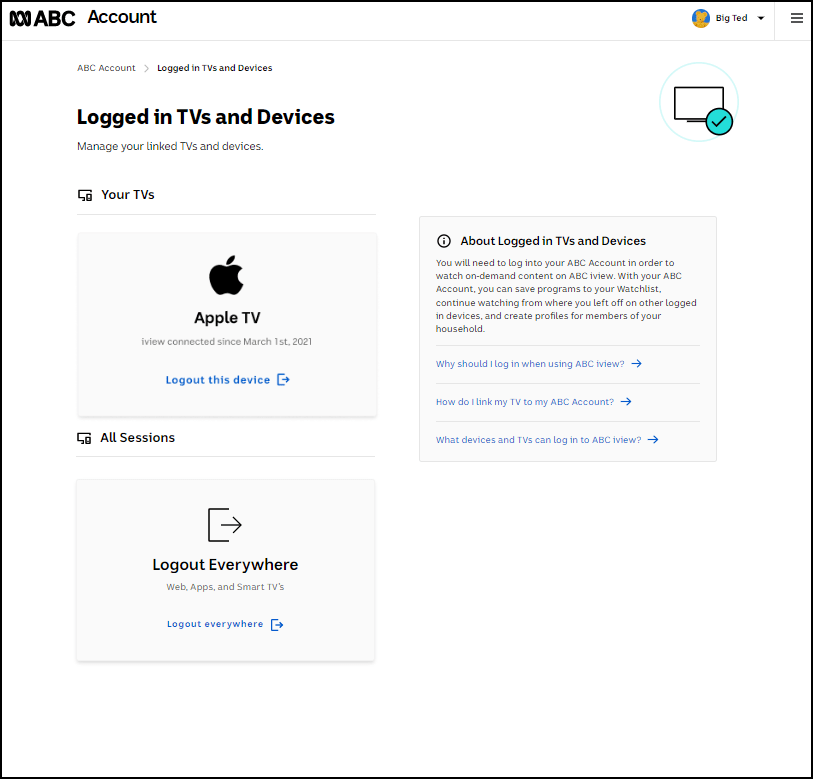This screenshot has height=779, width=813.
Task: Click the ABC logo in the header
Action: coord(41,17)
